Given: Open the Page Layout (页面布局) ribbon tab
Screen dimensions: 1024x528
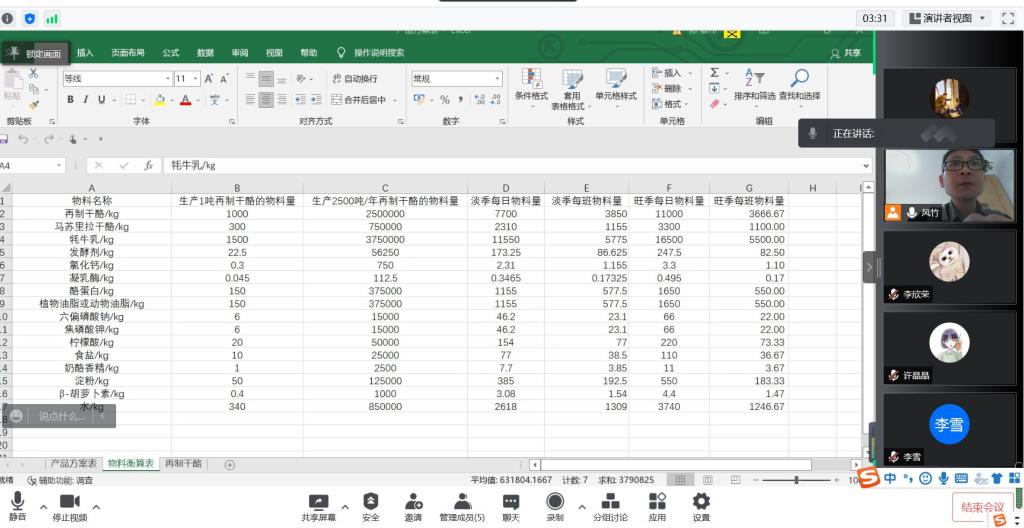Looking at the screenshot, I should click(127, 53).
